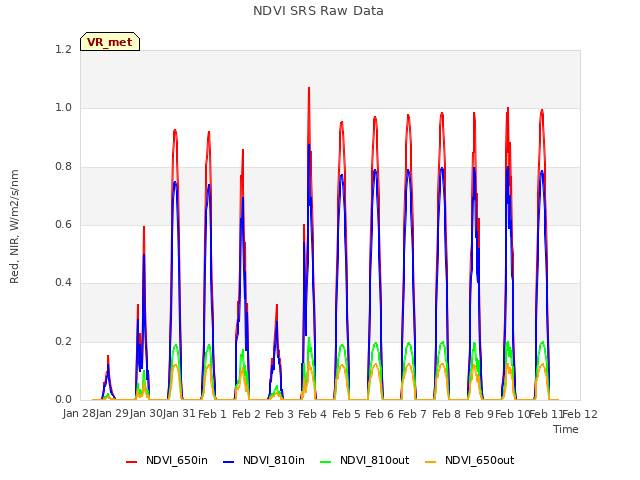
Task: Click the 0.4 y-axis tick label
Action: [63, 282]
